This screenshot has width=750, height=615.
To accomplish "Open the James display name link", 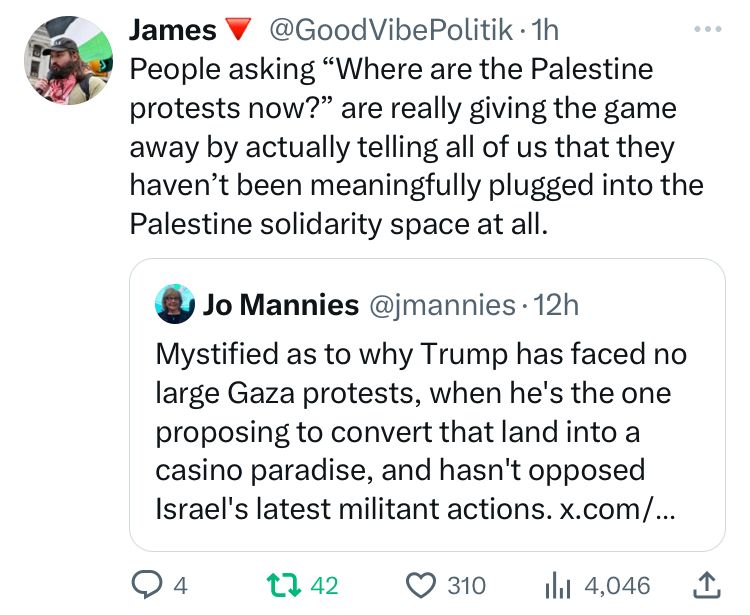I will pyautogui.click(x=172, y=31).
